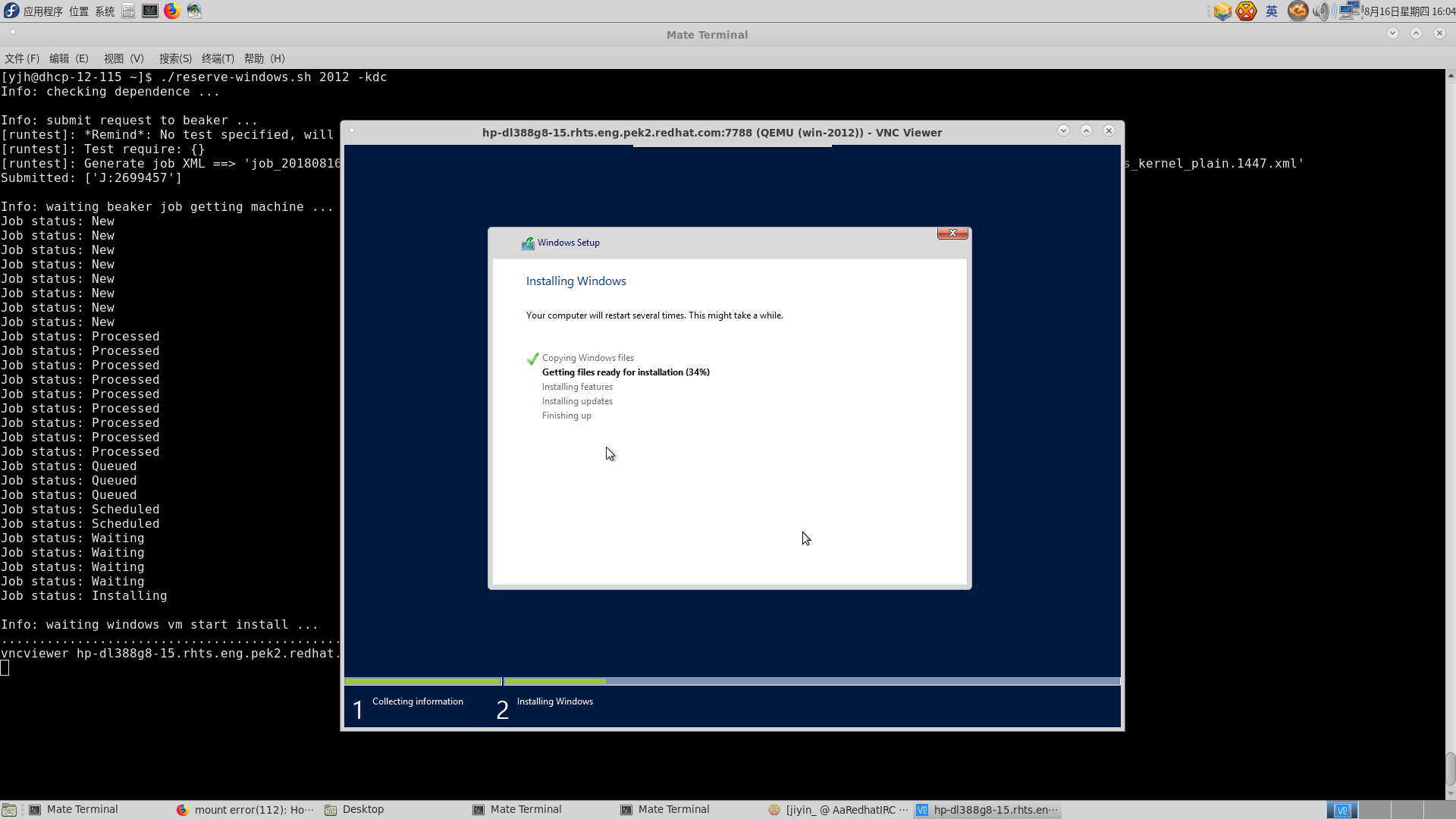The width and height of the screenshot is (1456, 819).
Task: Open the 位置 menu
Action: (x=79, y=11)
